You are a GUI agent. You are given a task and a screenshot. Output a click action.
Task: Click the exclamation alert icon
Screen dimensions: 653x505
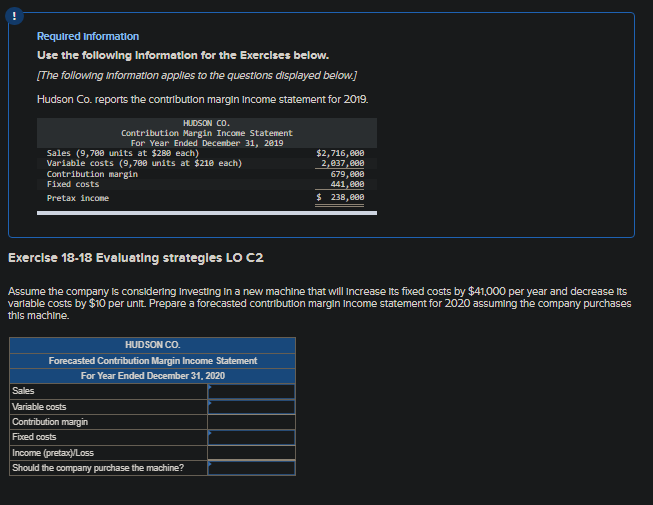(14, 16)
